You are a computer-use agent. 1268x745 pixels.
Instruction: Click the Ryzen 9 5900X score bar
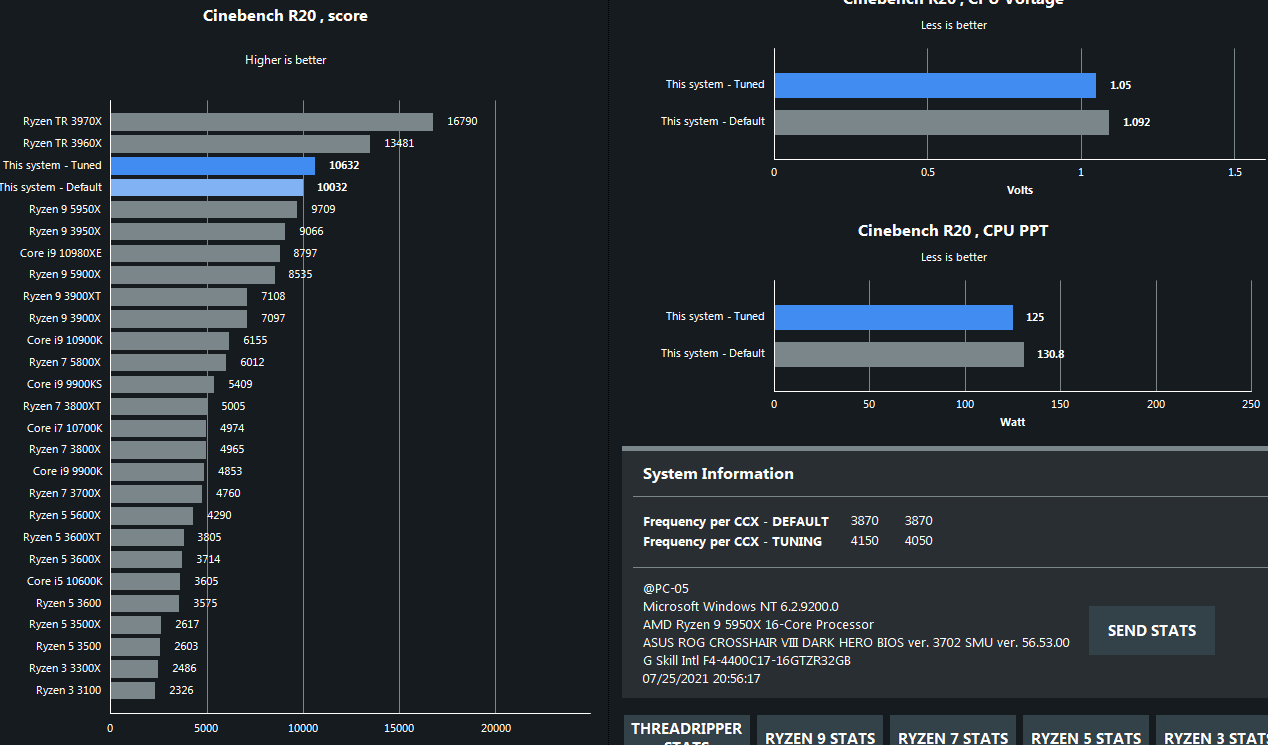(192, 274)
